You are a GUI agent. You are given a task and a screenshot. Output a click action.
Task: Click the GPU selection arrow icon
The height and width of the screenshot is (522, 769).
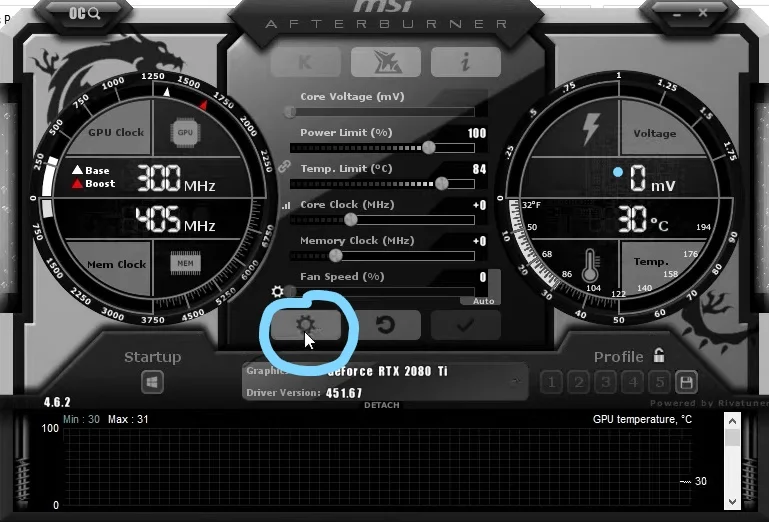click(x=516, y=381)
